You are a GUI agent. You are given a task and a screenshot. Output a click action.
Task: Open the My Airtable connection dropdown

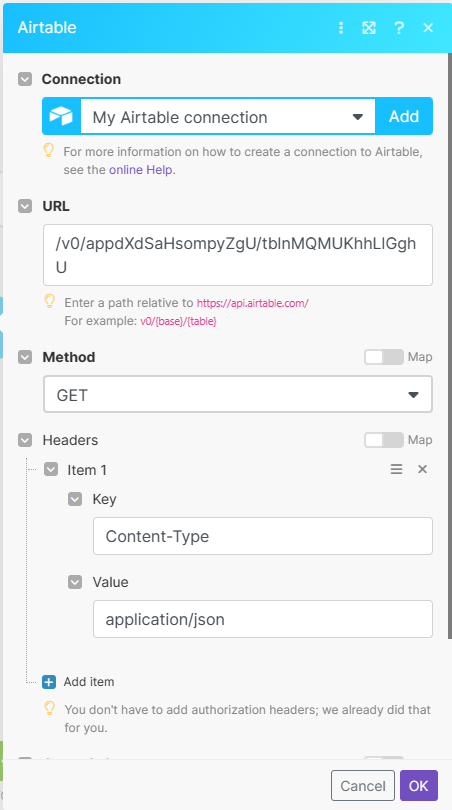point(228,117)
